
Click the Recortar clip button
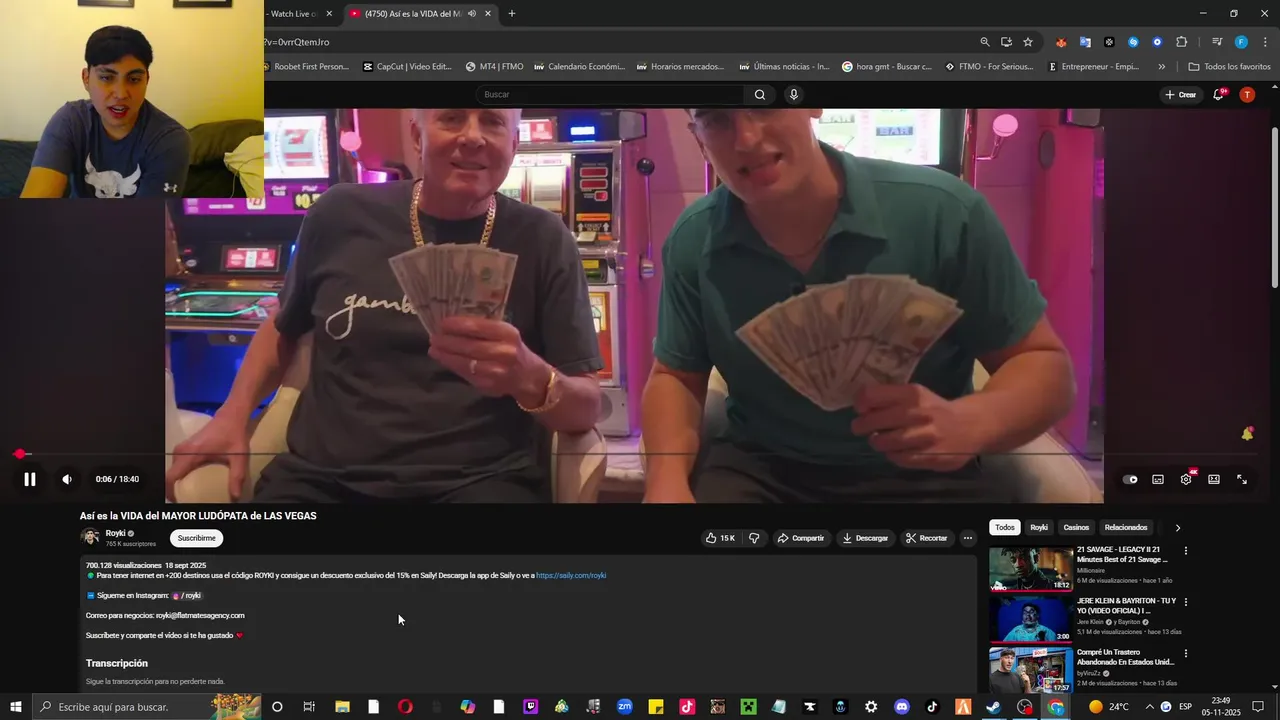pyautogui.click(x=926, y=538)
